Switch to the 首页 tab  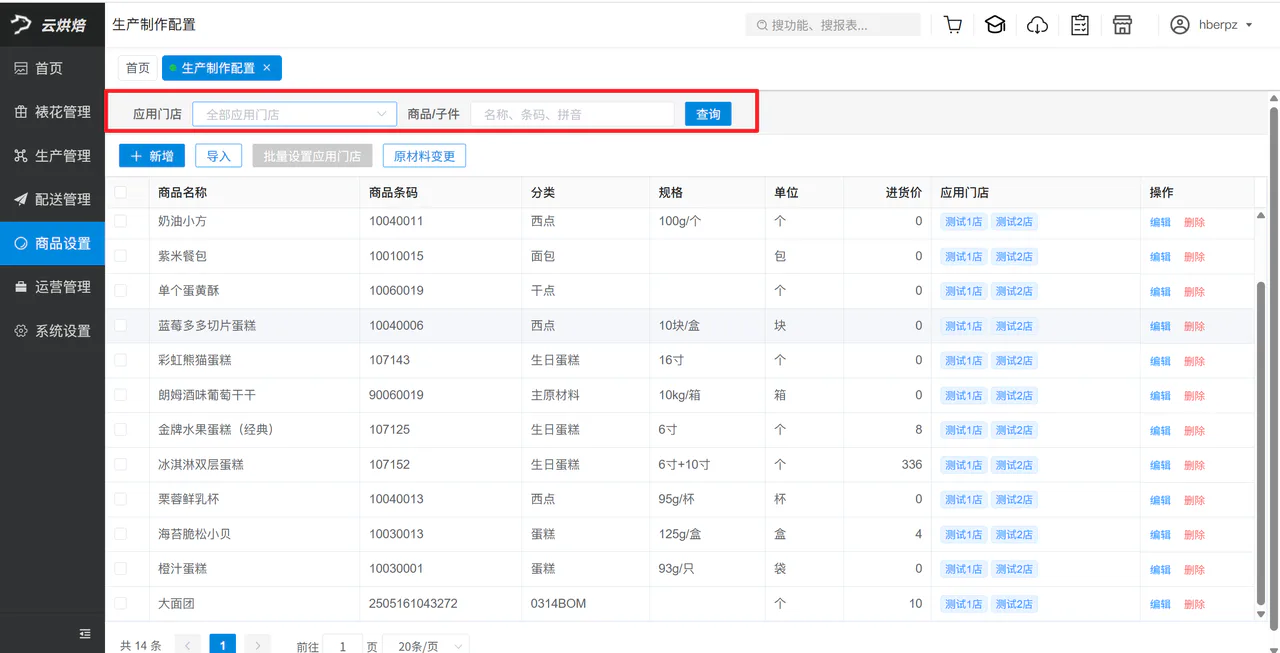pyautogui.click(x=138, y=68)
